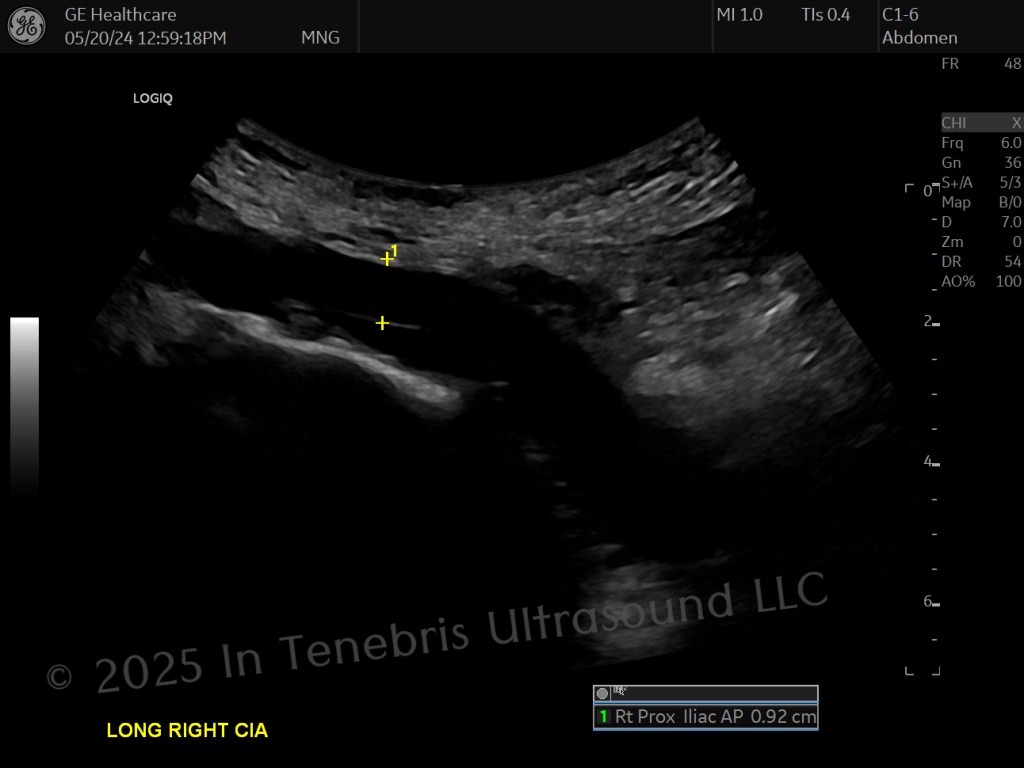This screenshot has width=1024, height=768.
Task: Click the gray circle in the measurement window
Action: pos(602,694)
